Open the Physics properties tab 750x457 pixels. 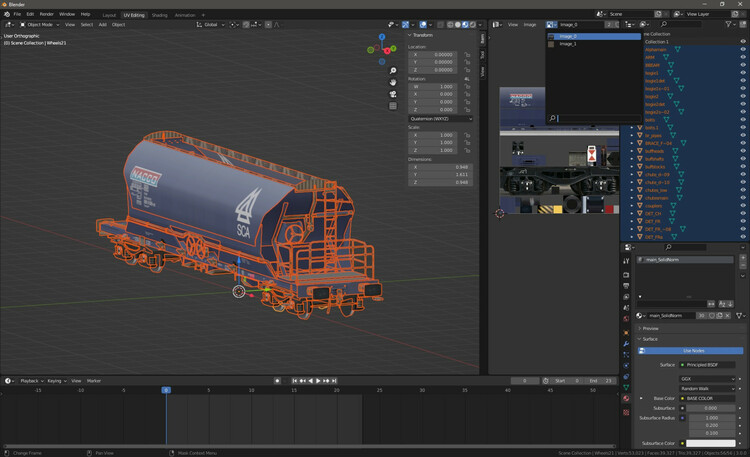tap(626, 366)
